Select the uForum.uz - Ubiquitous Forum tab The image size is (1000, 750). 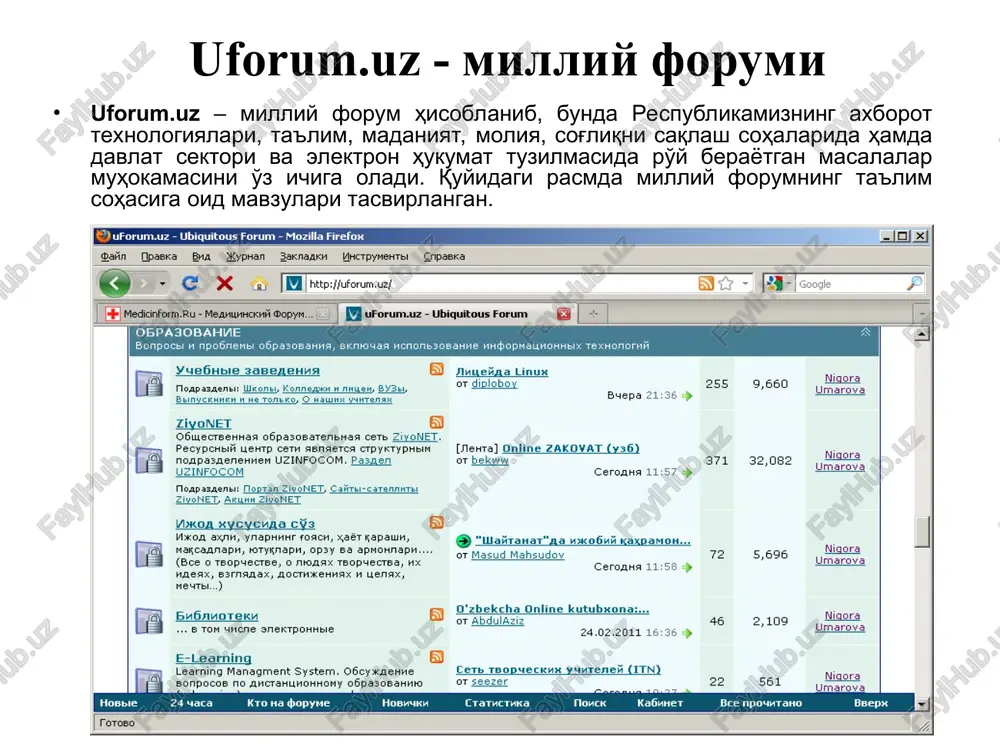(446, 314)
